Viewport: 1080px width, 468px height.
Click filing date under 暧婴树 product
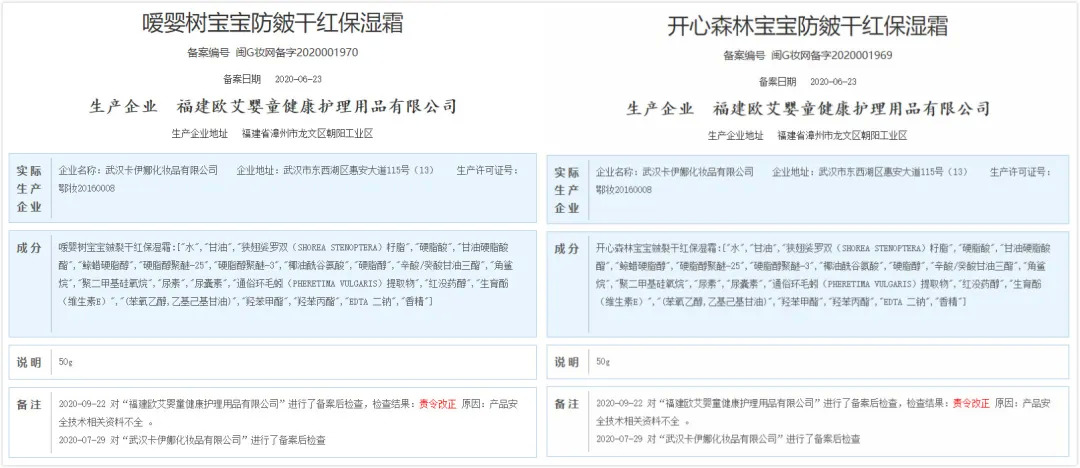click(x=298, y=79)
